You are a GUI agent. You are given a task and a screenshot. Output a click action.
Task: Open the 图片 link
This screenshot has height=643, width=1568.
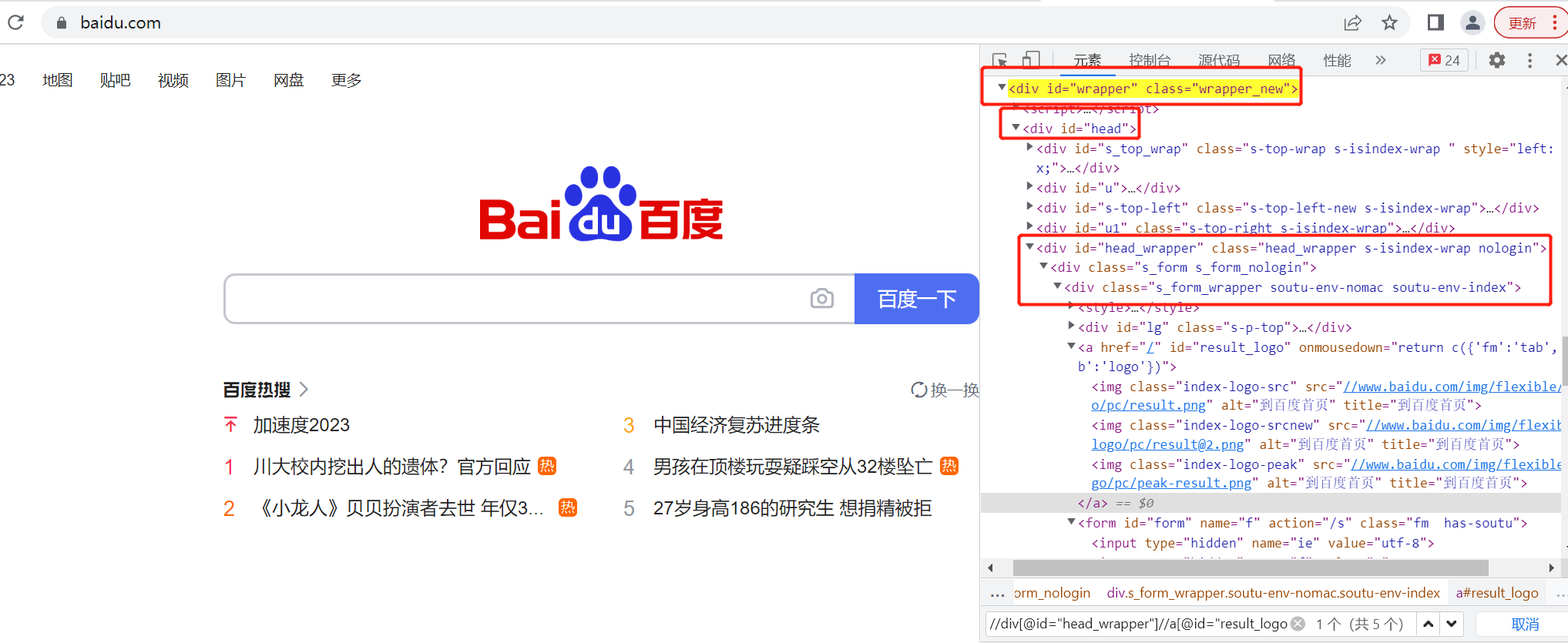231,80
